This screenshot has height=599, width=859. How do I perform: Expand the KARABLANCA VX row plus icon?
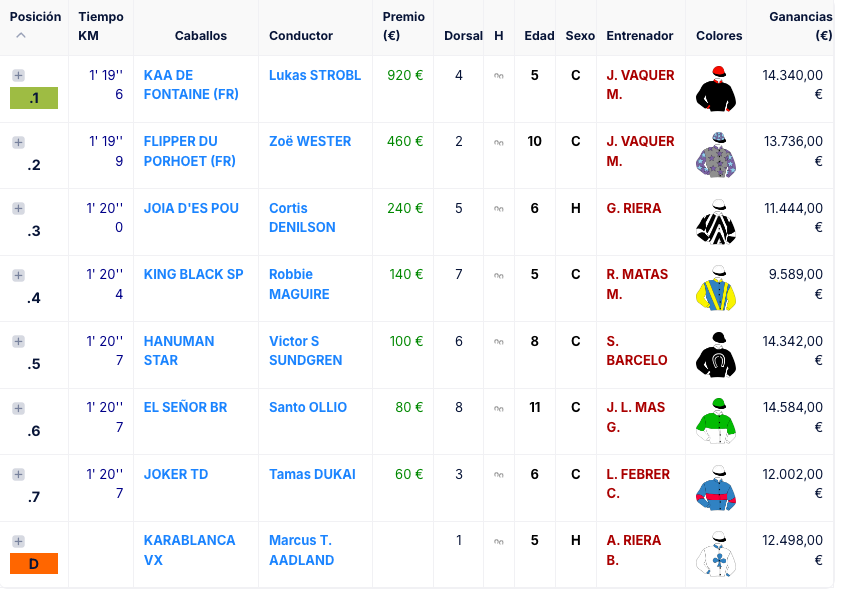pyautogui.click(x=18, y=541)
